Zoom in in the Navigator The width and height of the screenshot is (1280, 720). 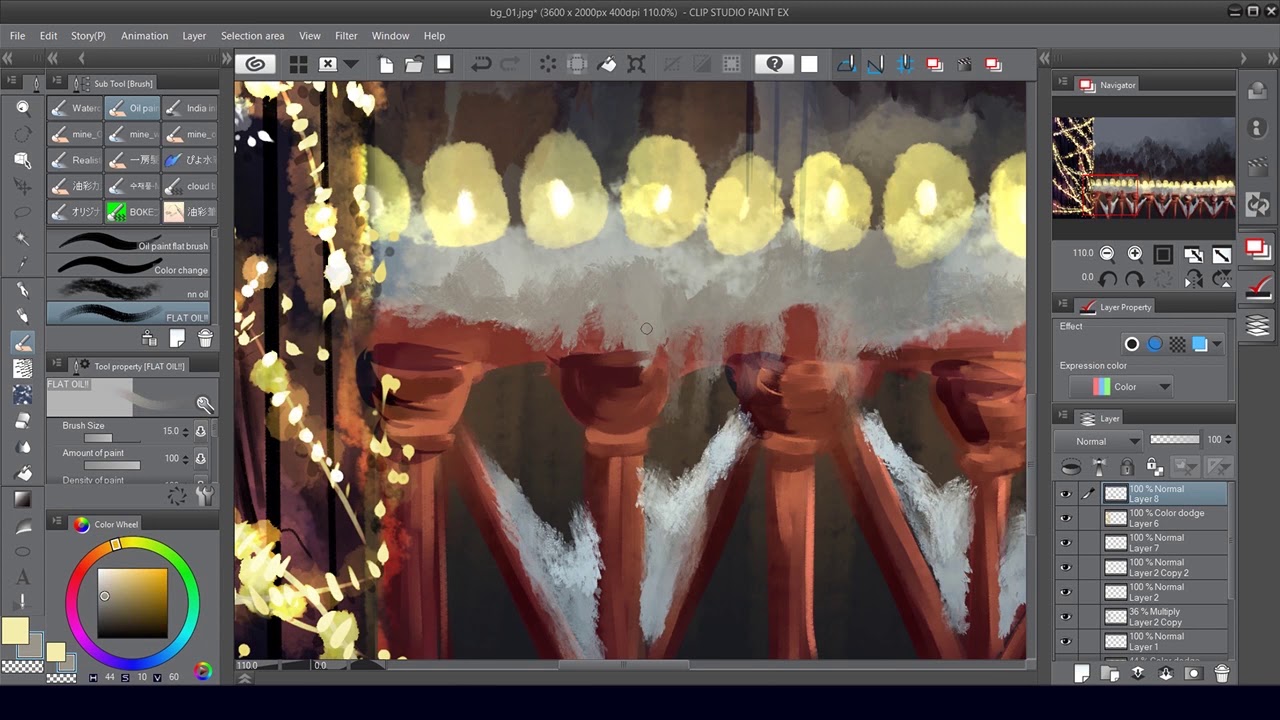tap(1135, 254)
